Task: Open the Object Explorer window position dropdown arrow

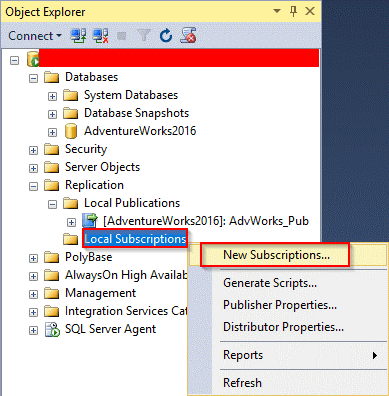Action: pos(277,11)
